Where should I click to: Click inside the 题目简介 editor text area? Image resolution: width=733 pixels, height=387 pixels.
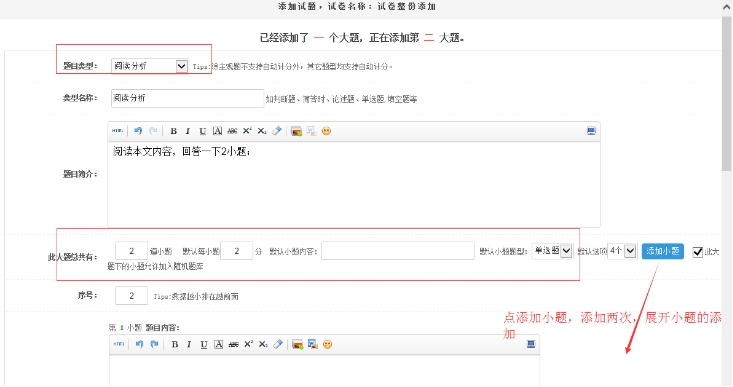(x=354, y=184)
